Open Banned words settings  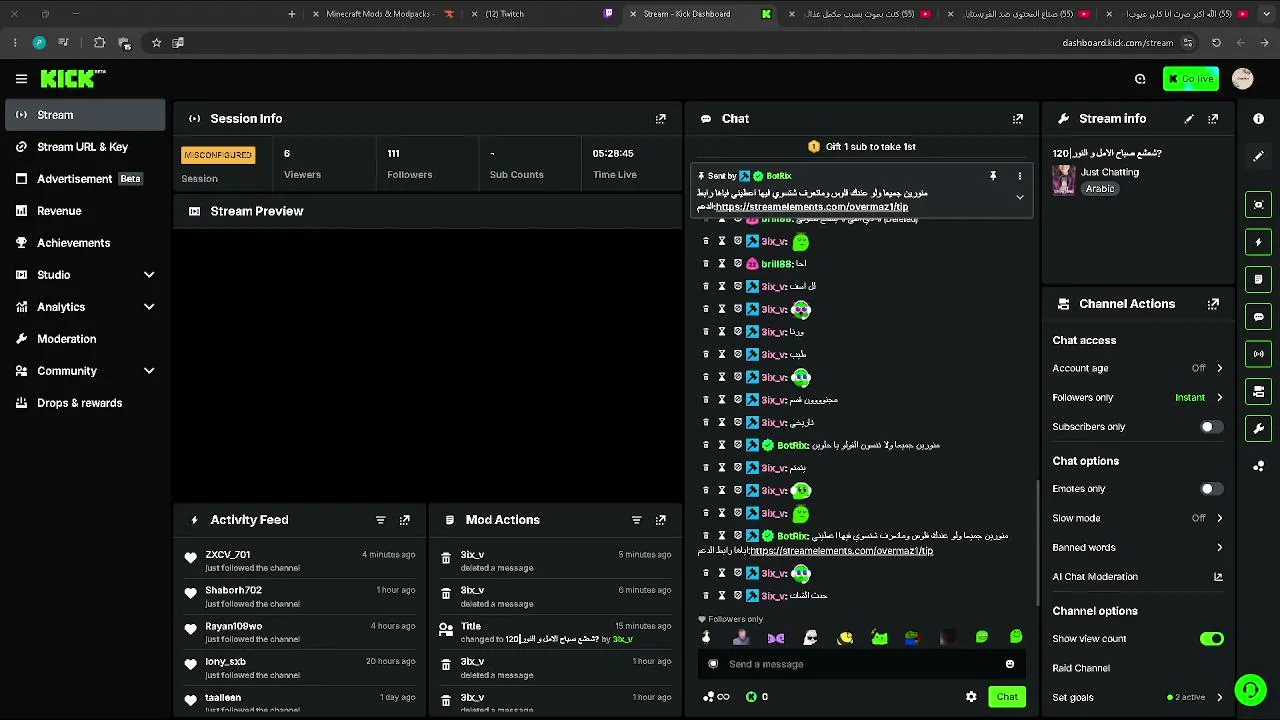click(1138, 548)
